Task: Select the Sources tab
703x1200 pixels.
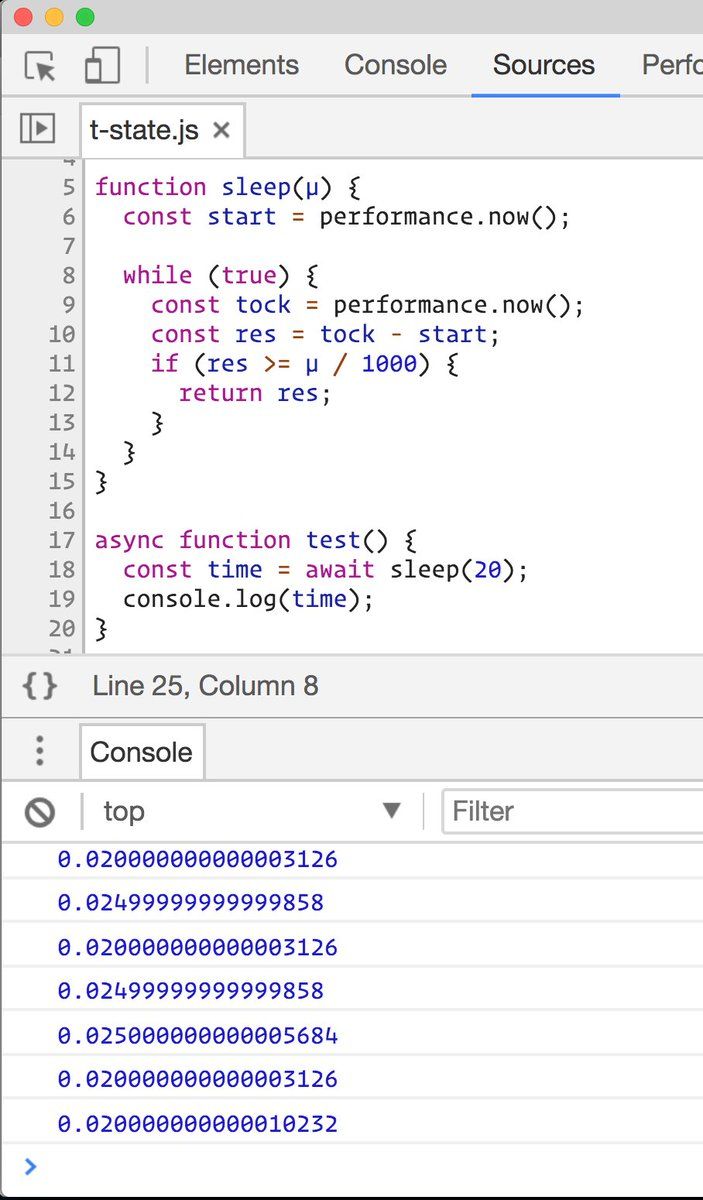Action: point(543,66)
